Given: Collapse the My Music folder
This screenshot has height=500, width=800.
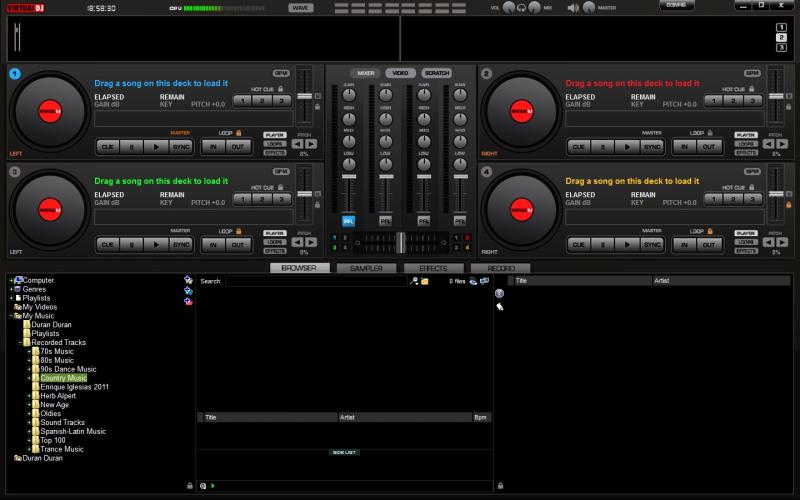Looking at the screenshot, I should click(x=11, y=316).
